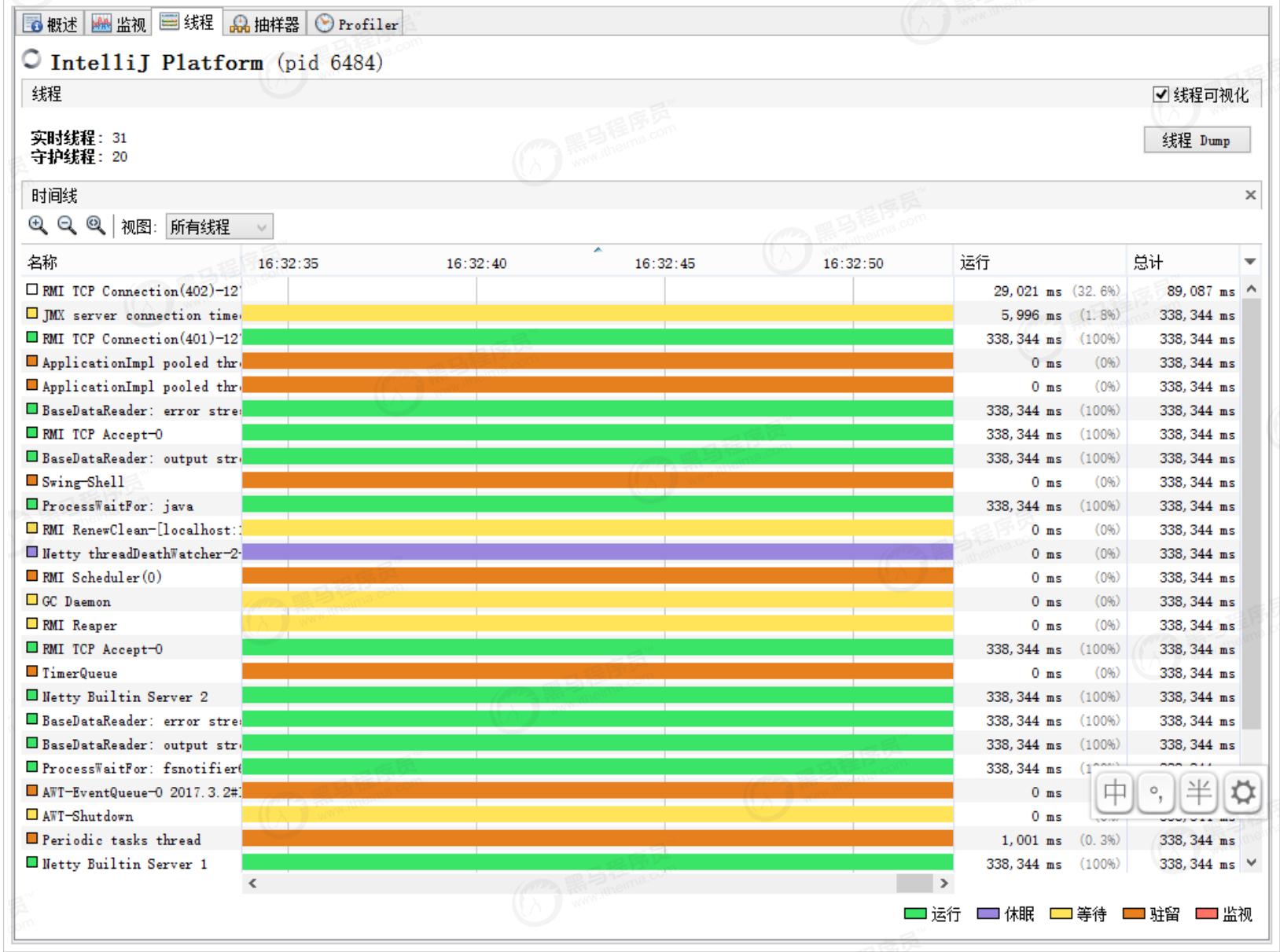This screenshot has height=952, width=1280.
Task: Open the Profiler tab clock icon
Action: (x=325, y=23)
